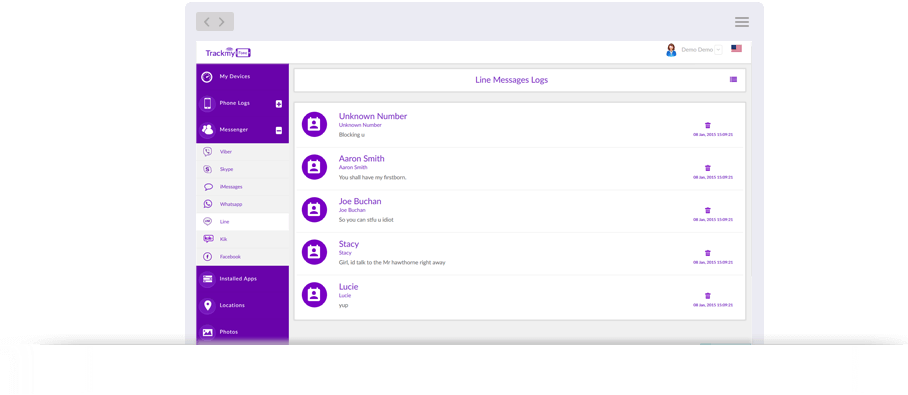Screen dimensions: 908x395
Task: Click the Trackmy Fone logo
Action: (x=228, y=53)
